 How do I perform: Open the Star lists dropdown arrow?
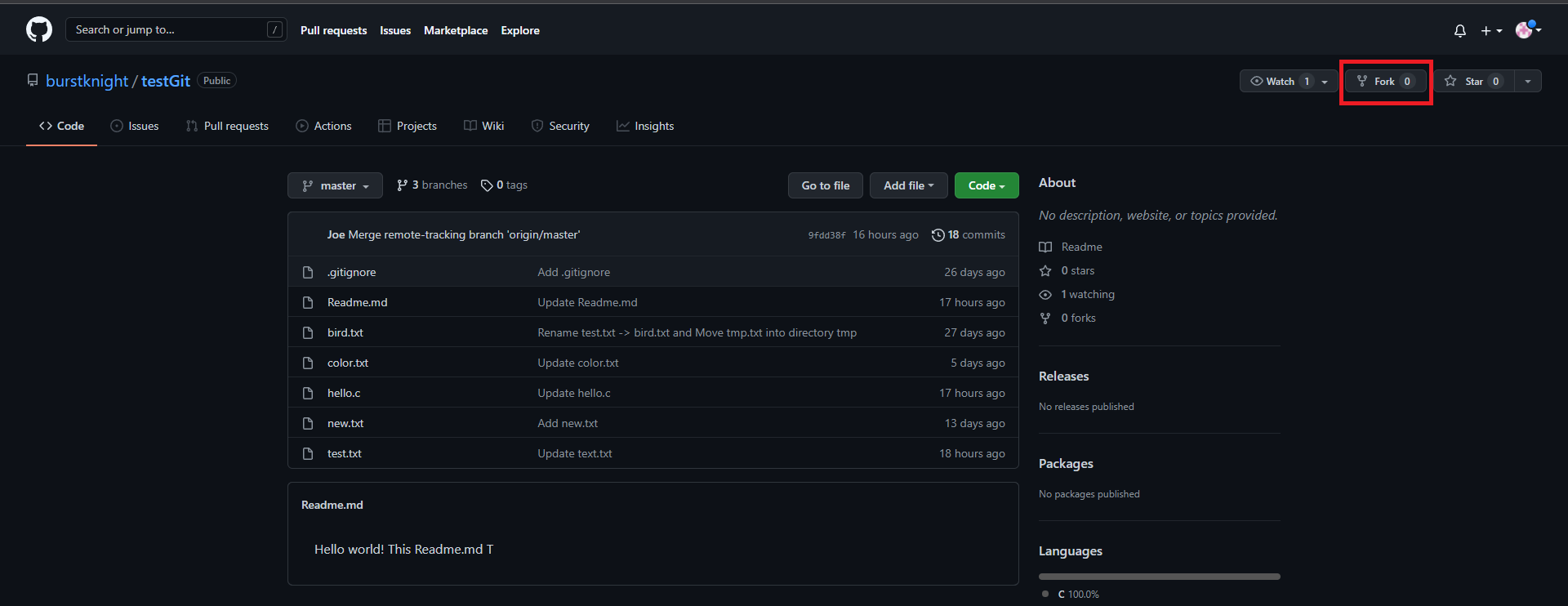click(x=1528, y=81)
